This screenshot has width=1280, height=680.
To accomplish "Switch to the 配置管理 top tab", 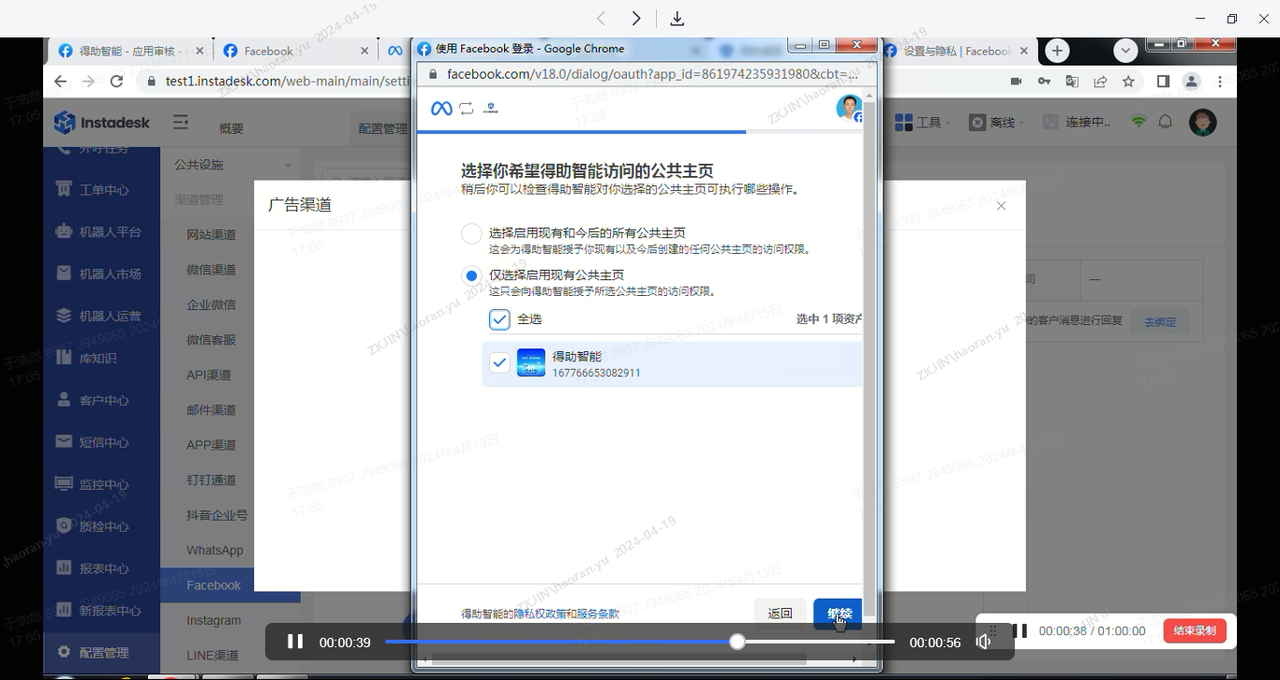I will 382,128.
